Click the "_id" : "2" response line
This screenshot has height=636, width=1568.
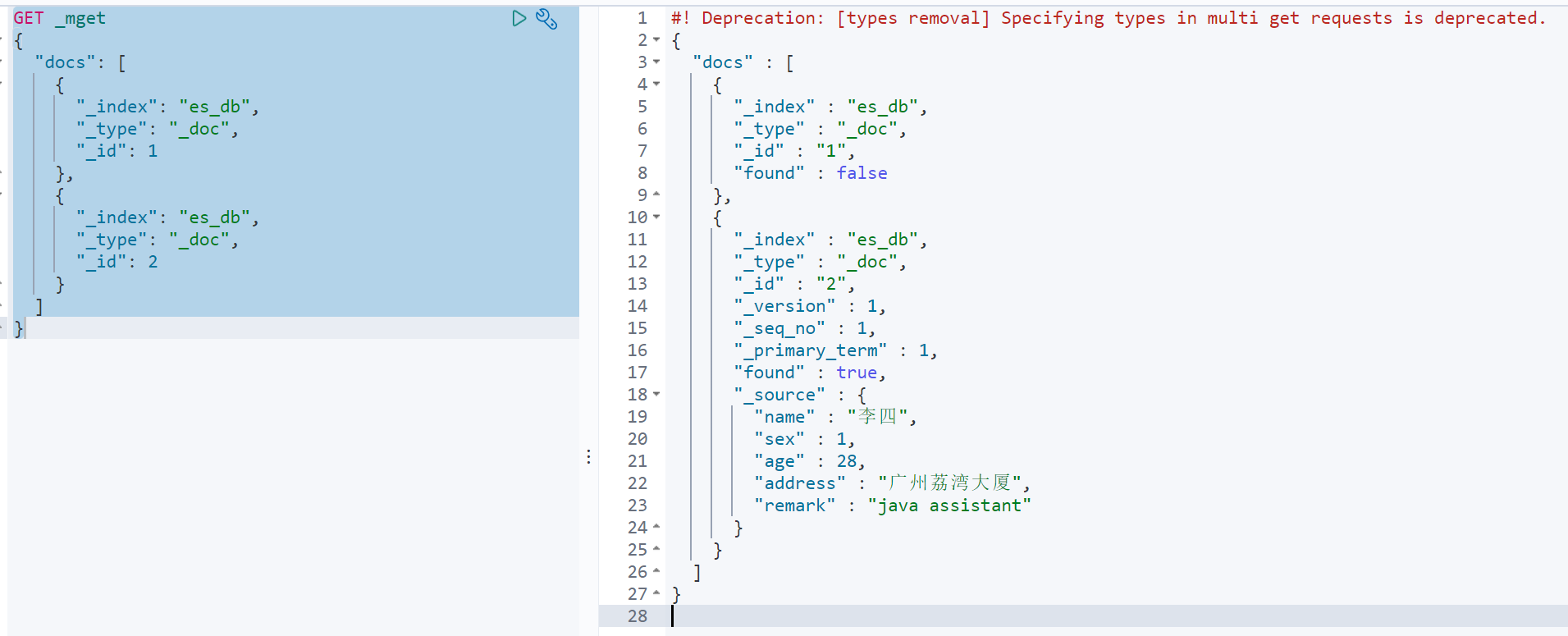tap(794, 284)
